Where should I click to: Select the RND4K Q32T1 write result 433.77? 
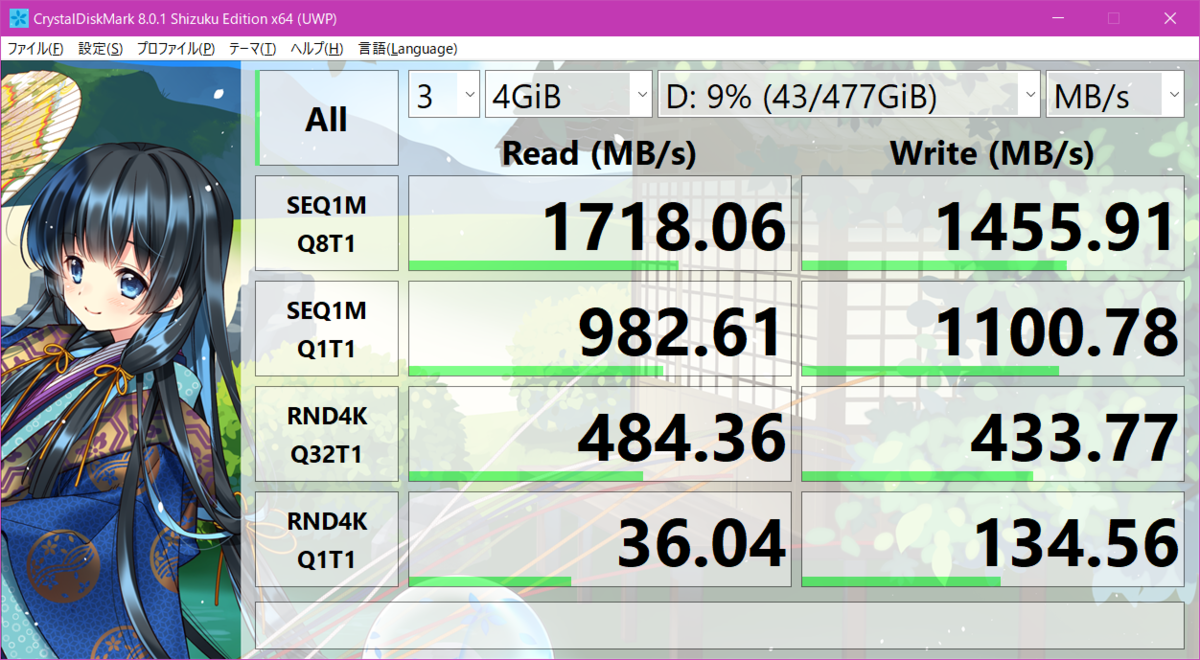coord(993,433)
